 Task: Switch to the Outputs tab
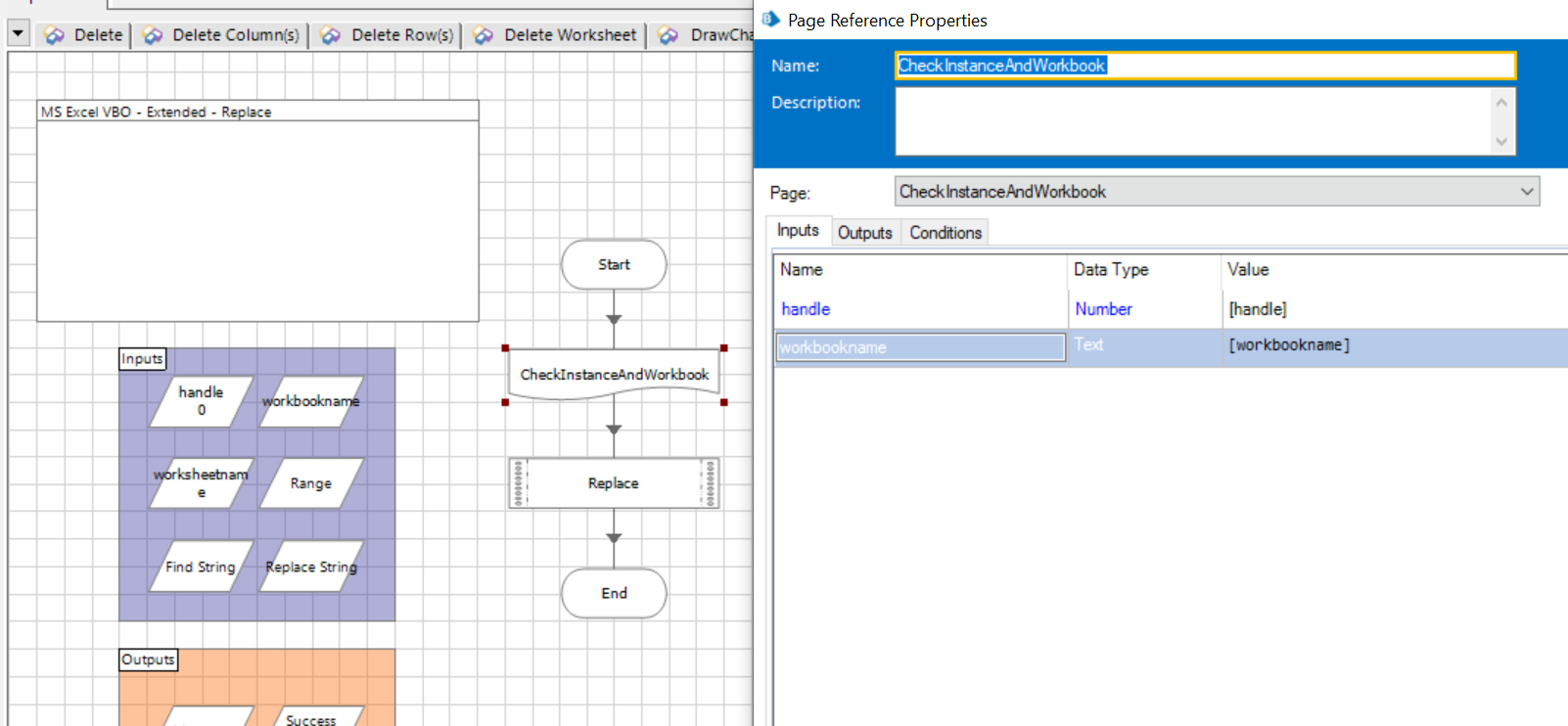tap(864, 233)
